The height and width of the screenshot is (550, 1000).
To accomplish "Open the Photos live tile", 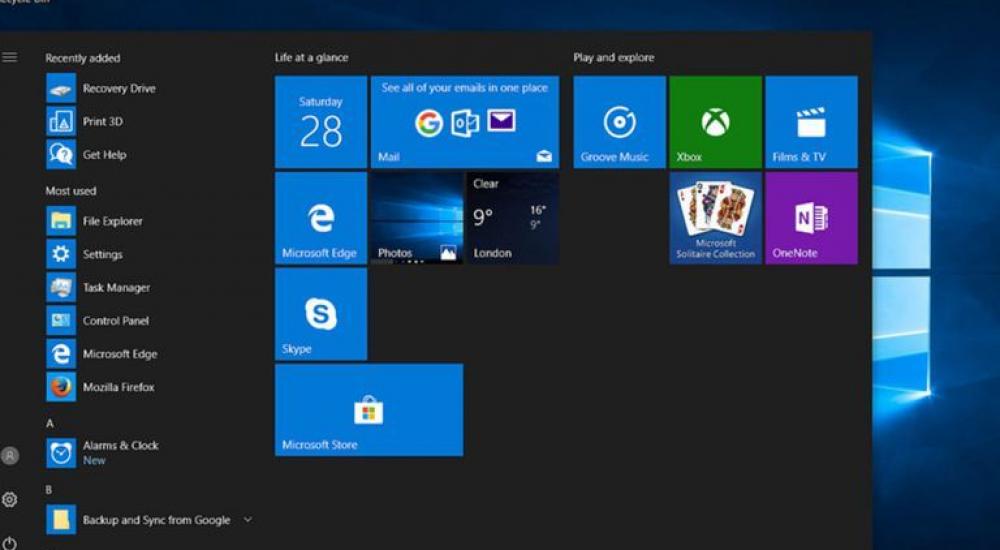I will click(x=416, y=218).
